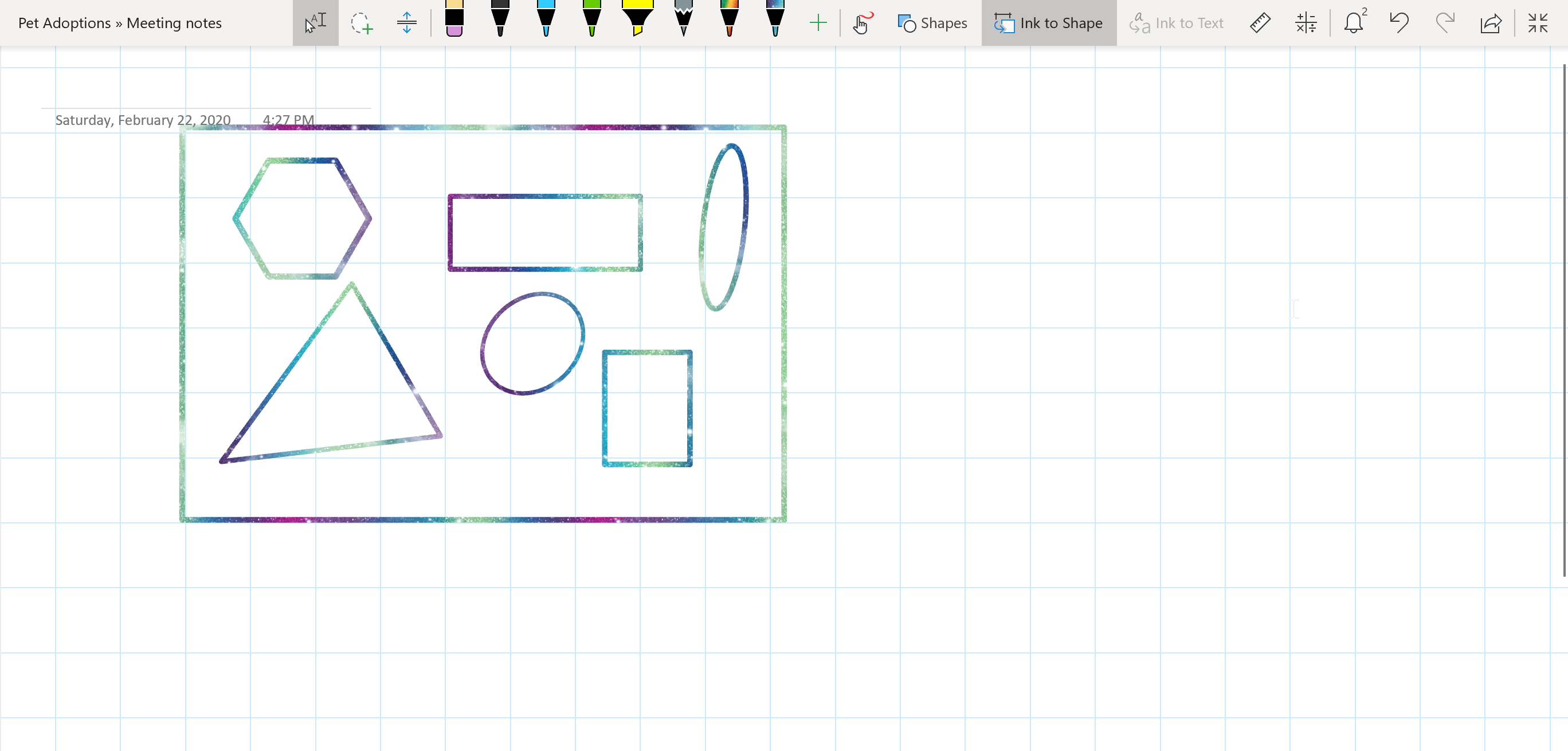Pick the light blue pen
The height and width of the screenshot is (751, 1568).
tap(546, 18)
